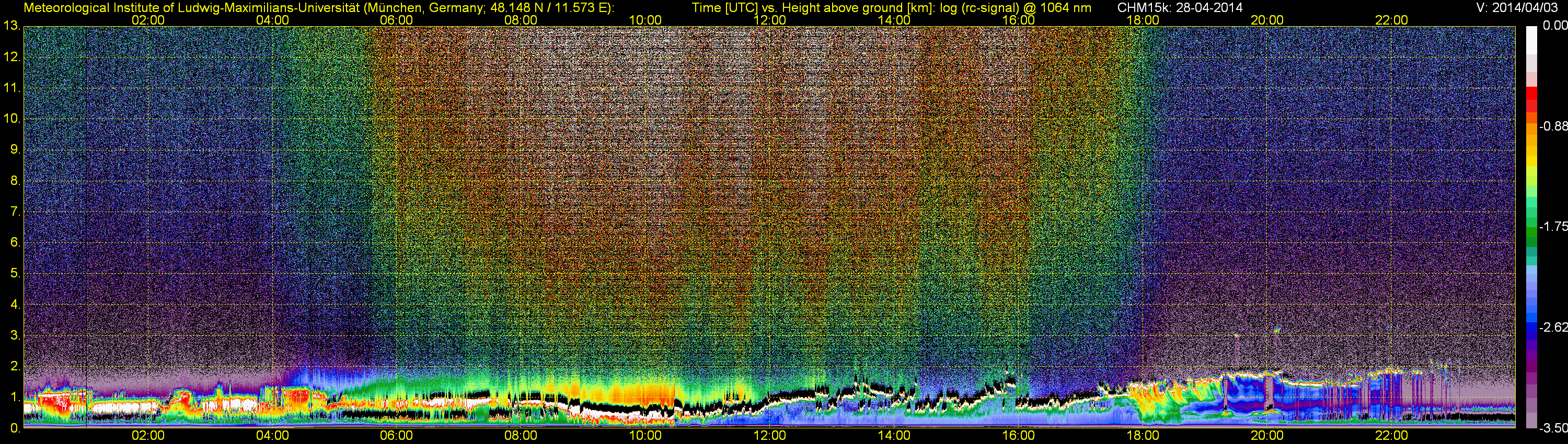Screen dimensions: 1568x444
Task: Click the '9.' height axis label
Action: (15, 149)
